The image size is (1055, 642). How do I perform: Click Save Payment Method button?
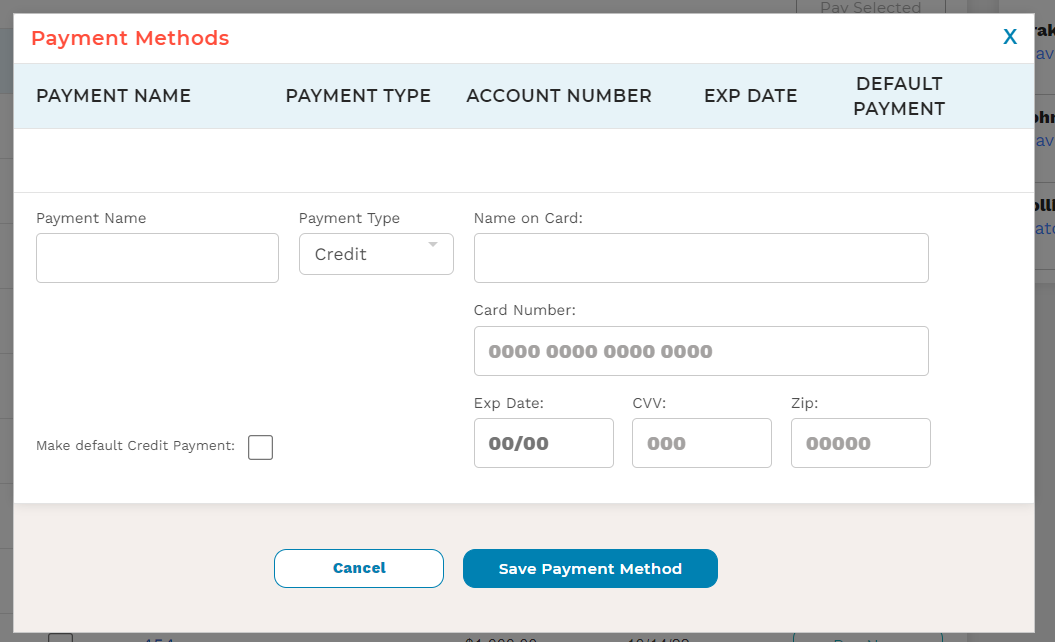point(590,568)
